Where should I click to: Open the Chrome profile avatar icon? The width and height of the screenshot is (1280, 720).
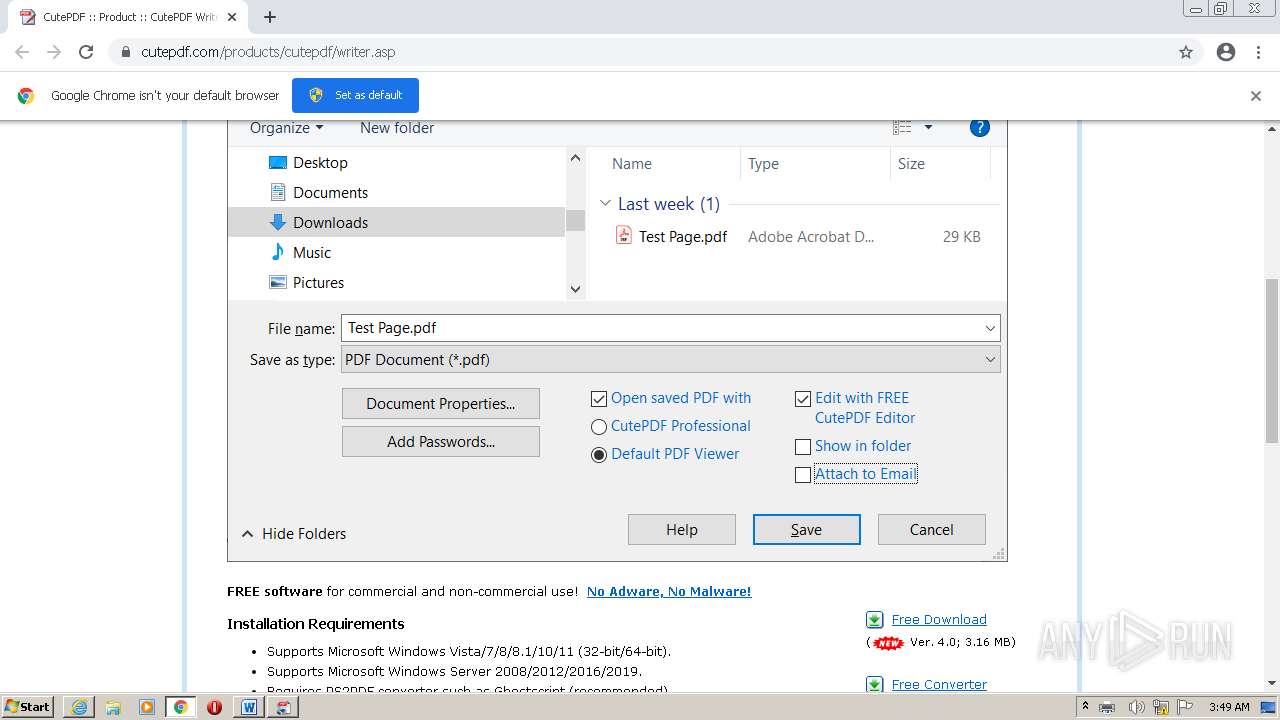tap(1226, 52)
